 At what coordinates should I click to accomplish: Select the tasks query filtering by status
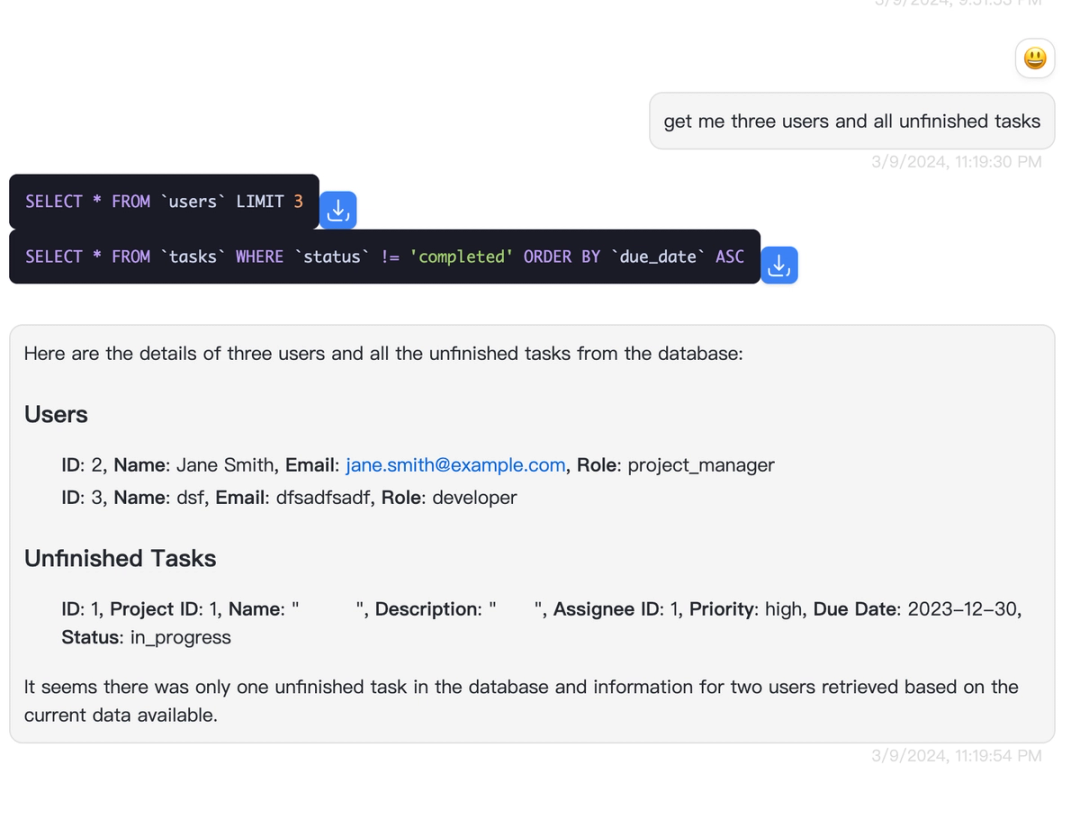(x=380, y=256)
